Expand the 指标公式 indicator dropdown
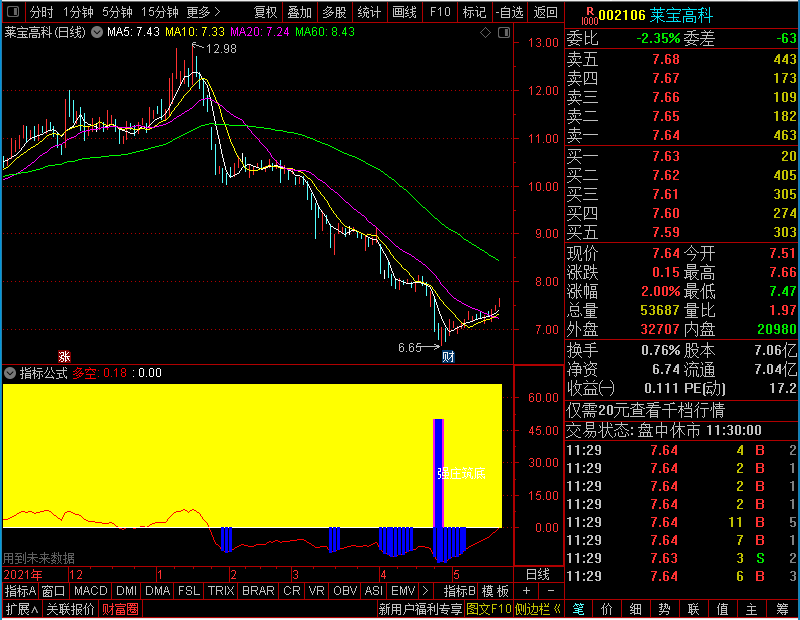The height and width of the screenshot is (620, 800). click(x=9, y=373)
